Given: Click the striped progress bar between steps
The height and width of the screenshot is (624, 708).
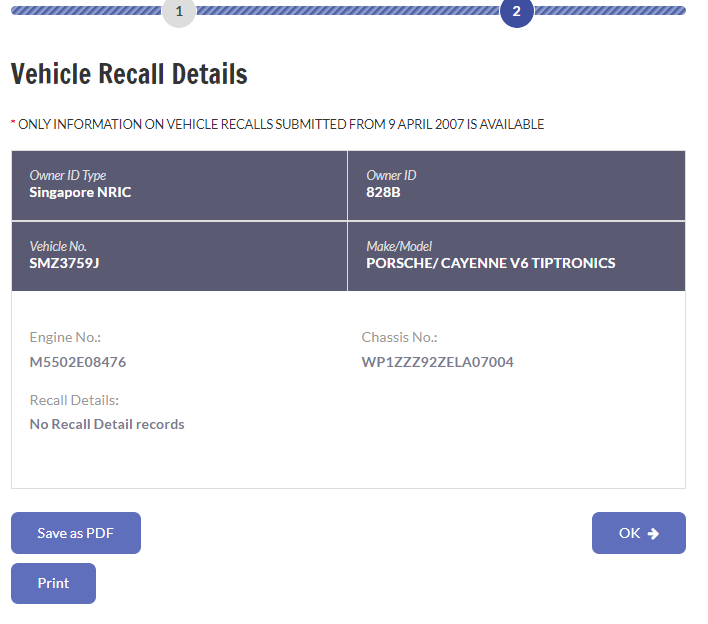Looking at the screenshot, I should point(347,10).
